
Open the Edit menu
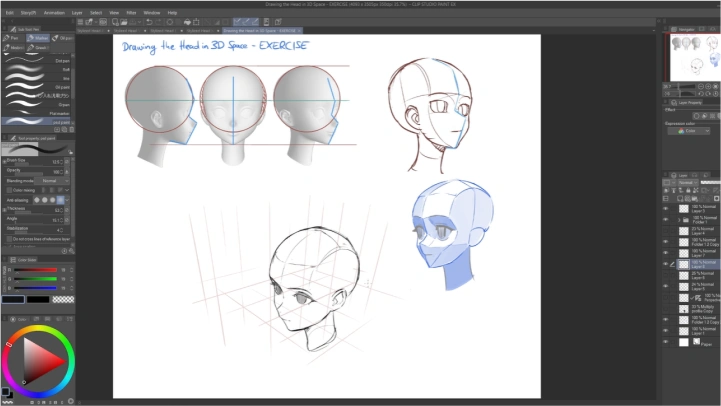[x=9, y=13]
